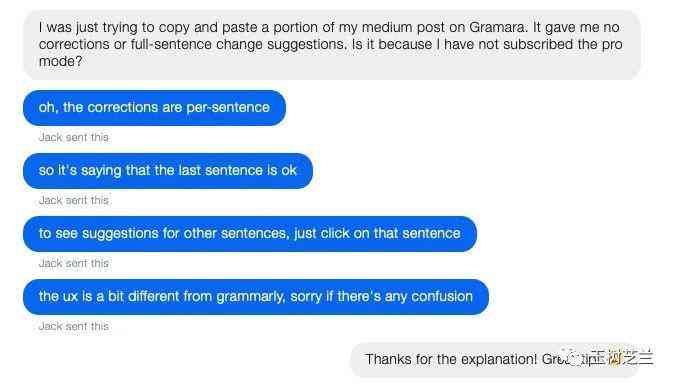The width and height of the screenshot is (675, 386).
Task: Select the 'Thanks for the explanation!' reply bubble
Action: (495, 360)
